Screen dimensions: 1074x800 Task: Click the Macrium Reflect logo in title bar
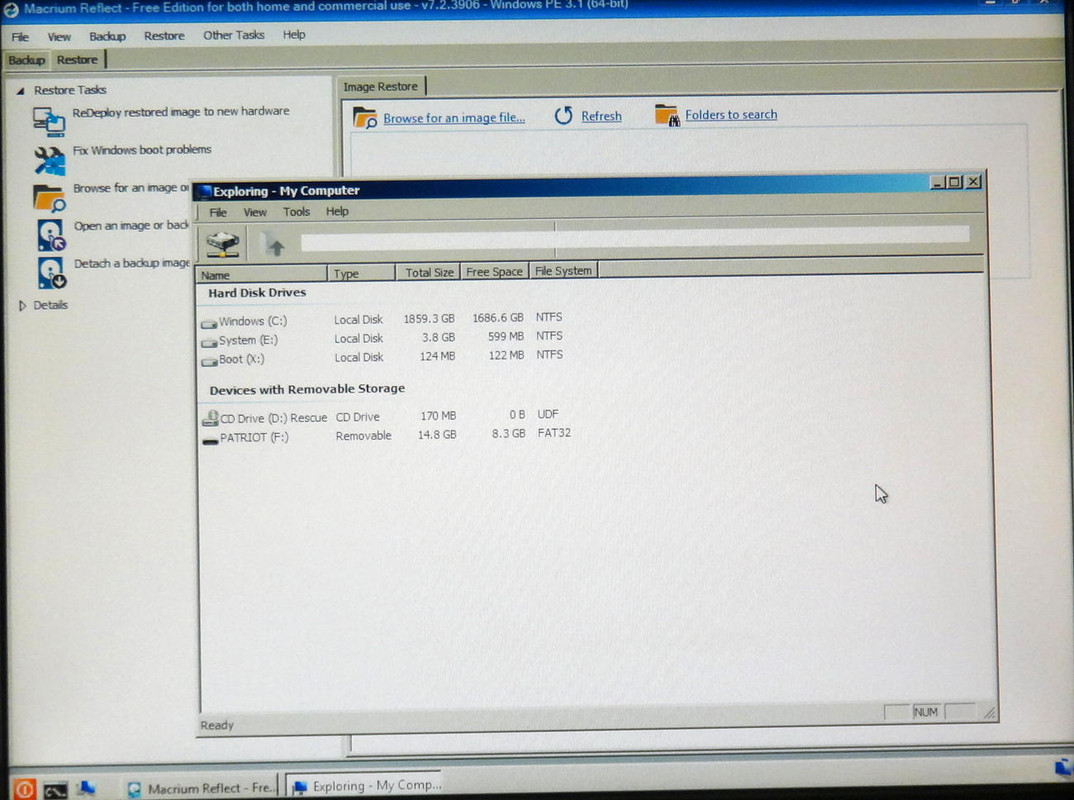[11, 10]
